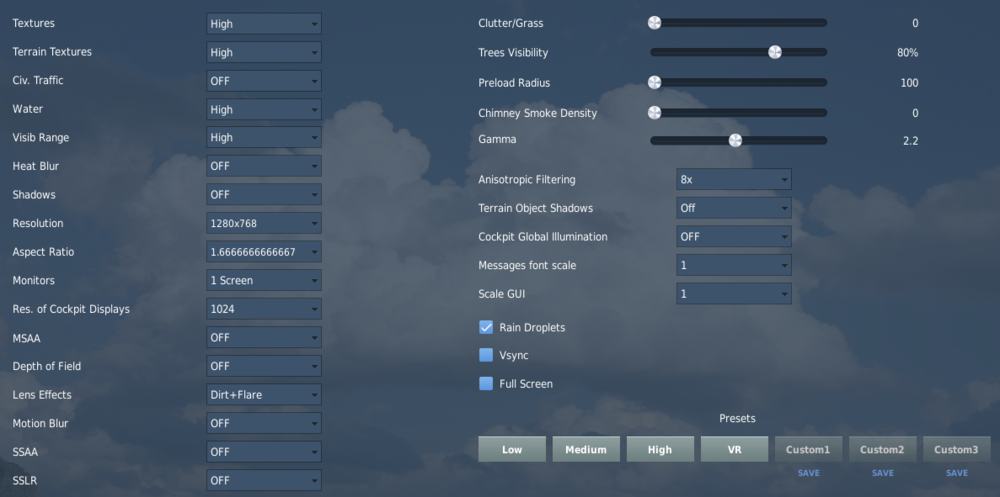
Task: Open the Messages font scale dropdown
Action: point(733,265)
